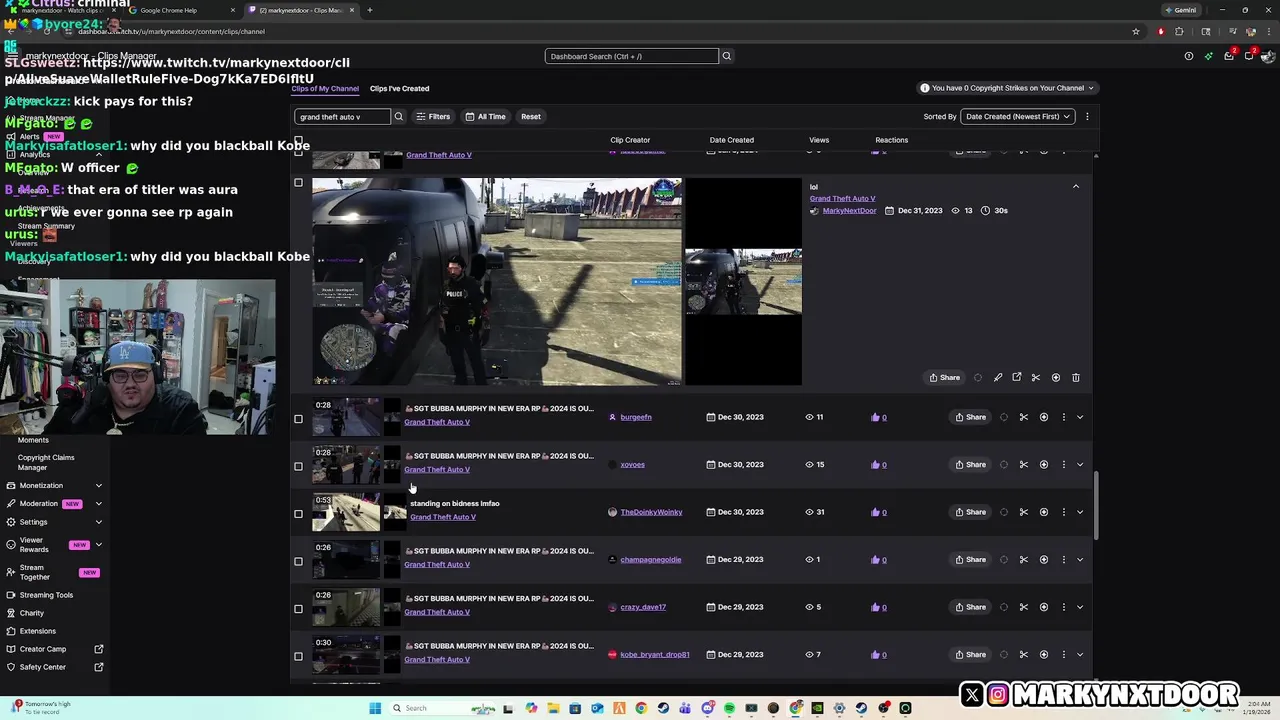Switch to the Google Chrome Help browser tab

pos(180,10)
